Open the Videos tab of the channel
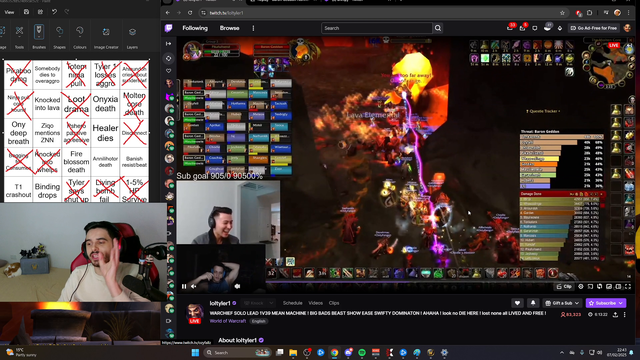Screen dimensions: 640x360 click(x=316, y=303)
